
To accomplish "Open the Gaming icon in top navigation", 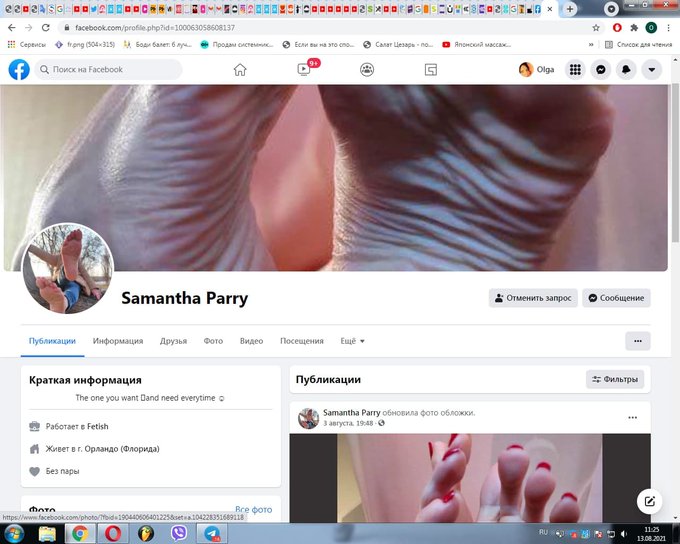I will click(x=431, y=69).
